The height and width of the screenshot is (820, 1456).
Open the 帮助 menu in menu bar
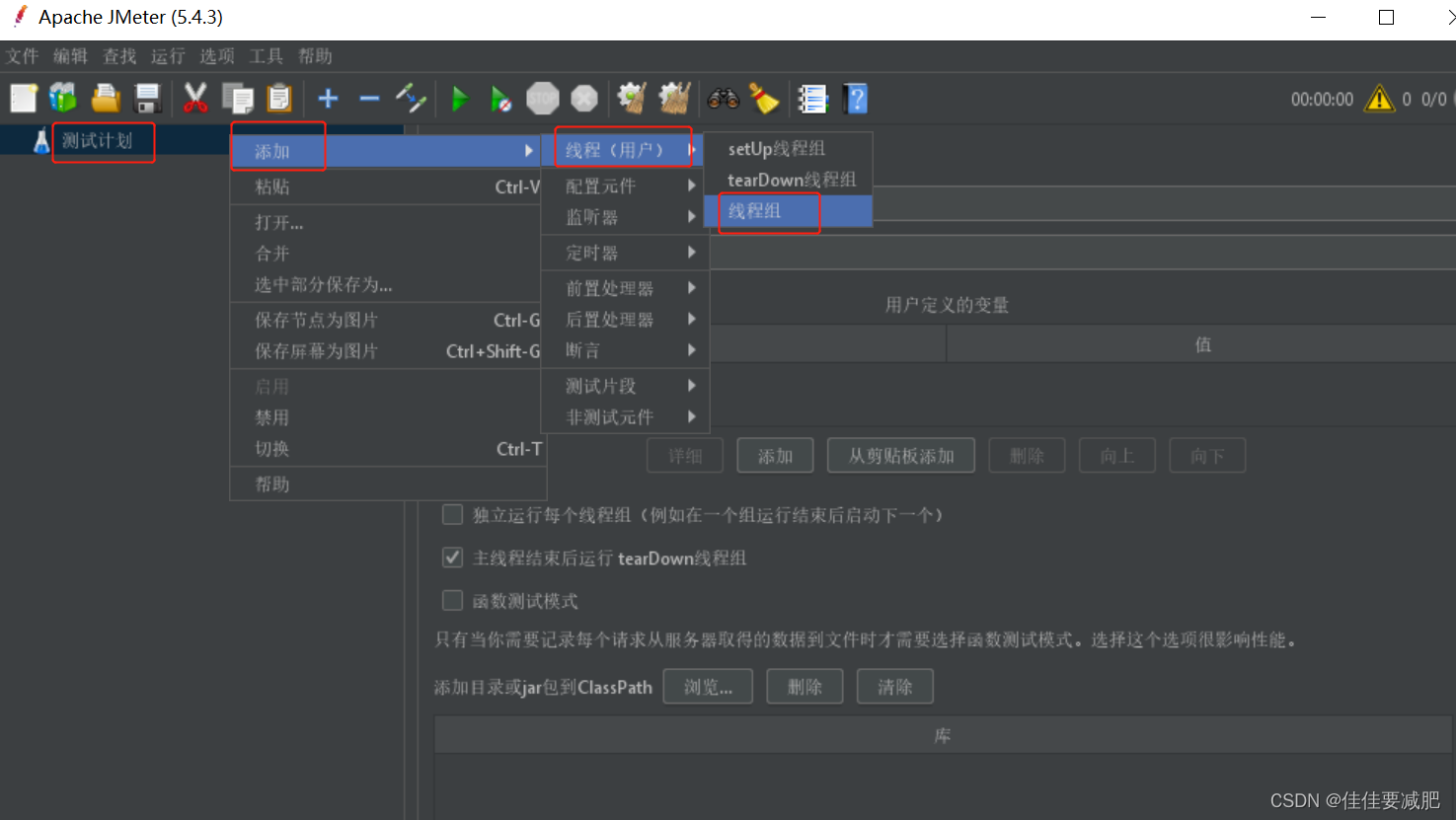pyautogui.click(x=315, y=56)
